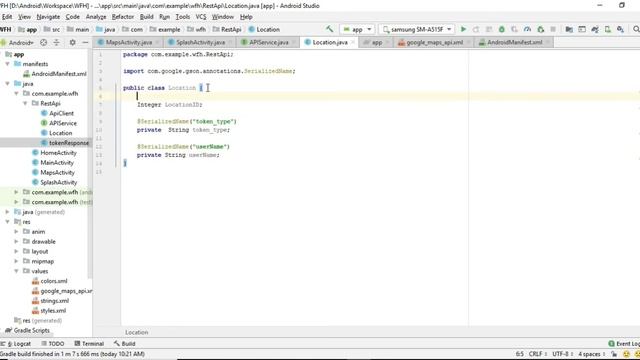Click the Scroll from Source target icon
Viewport: 640px width, 360px height.
tap(43, 42)
